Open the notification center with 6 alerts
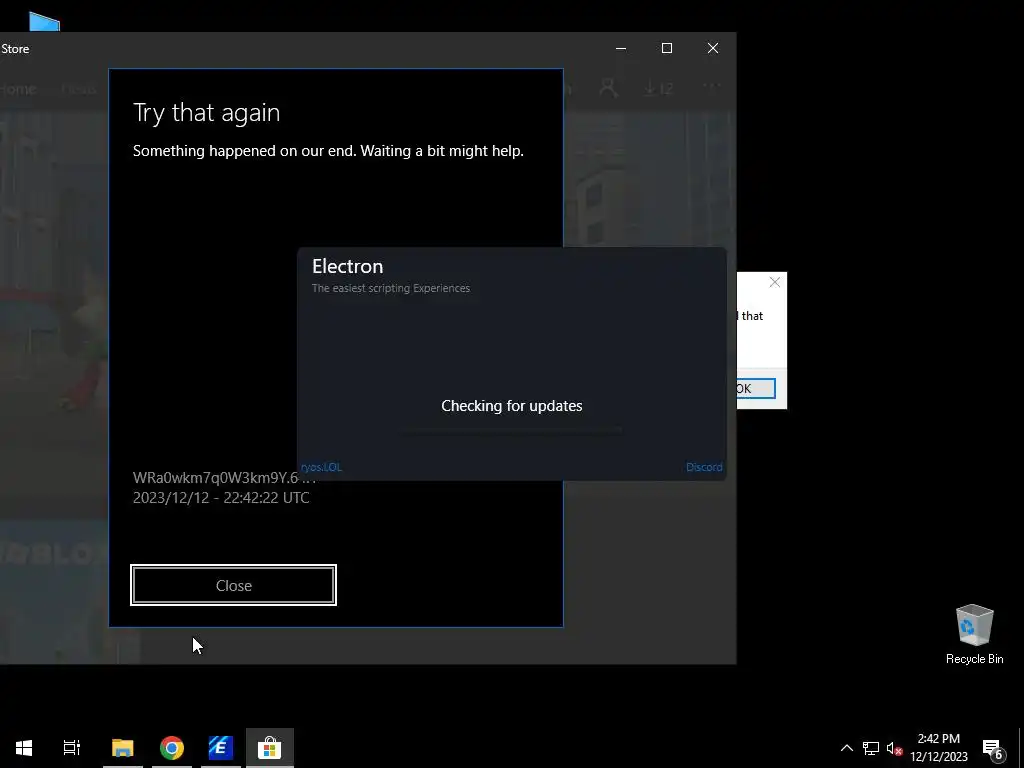This screenshot has width=1024, height=768. click(x=992, y=748)
